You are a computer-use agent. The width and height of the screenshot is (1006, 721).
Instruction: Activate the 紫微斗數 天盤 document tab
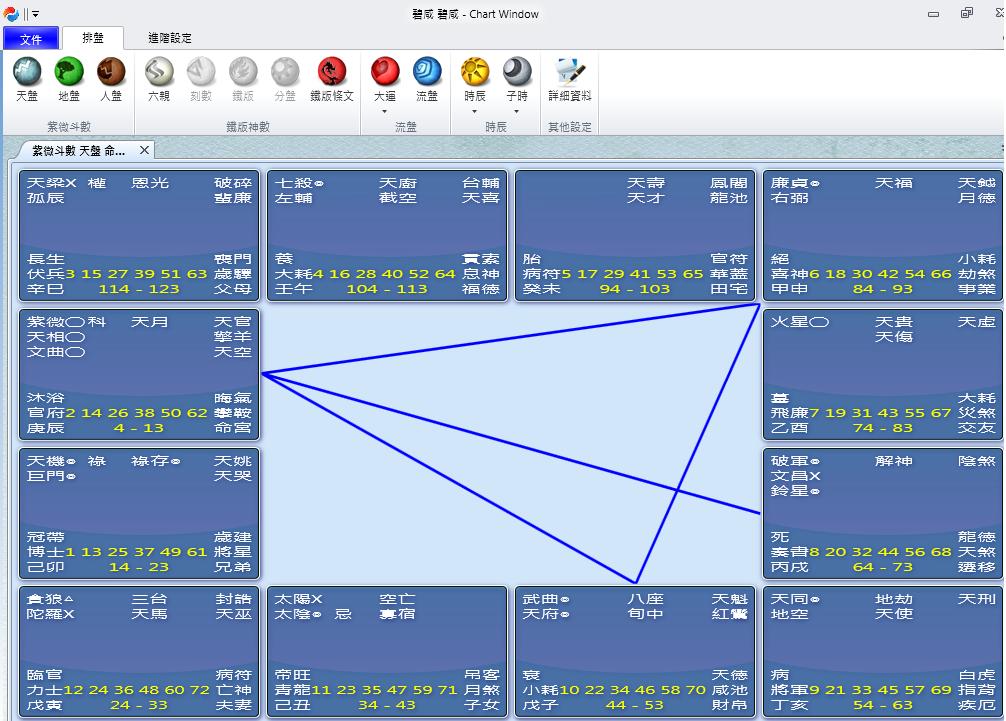(x=79, y=151)
